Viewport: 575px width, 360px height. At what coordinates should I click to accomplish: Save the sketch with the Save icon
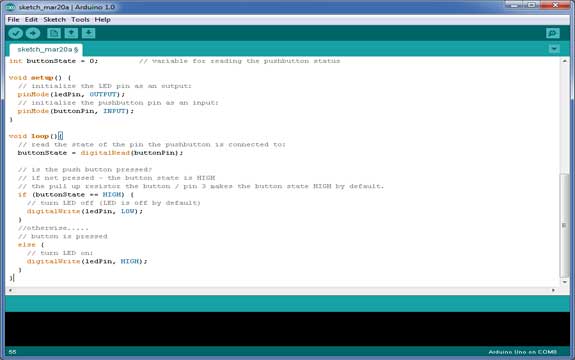(x=88, y=33)
